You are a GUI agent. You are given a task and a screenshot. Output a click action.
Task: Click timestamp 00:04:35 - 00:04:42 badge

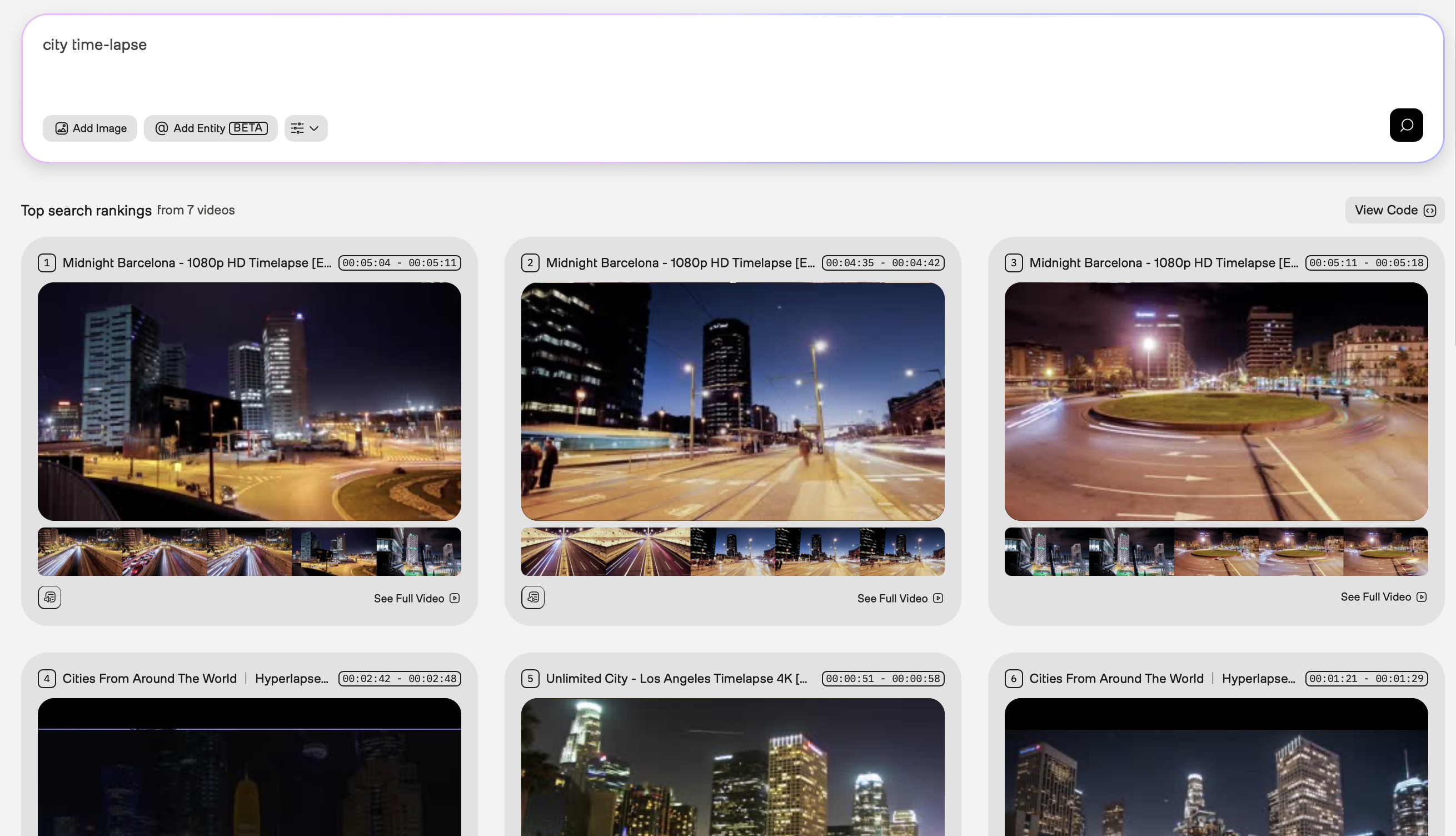click(x=882, y=263)
